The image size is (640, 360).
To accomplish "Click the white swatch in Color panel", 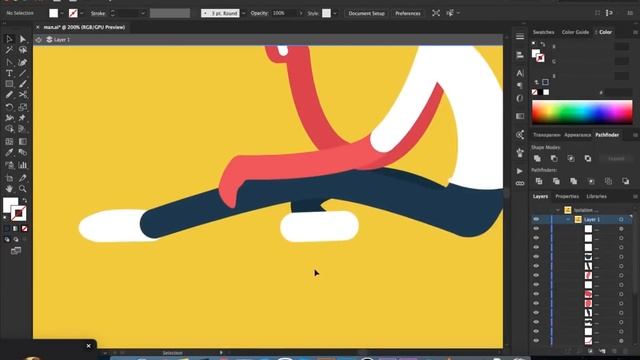I will pyautogui.click(x=546, y=92).
